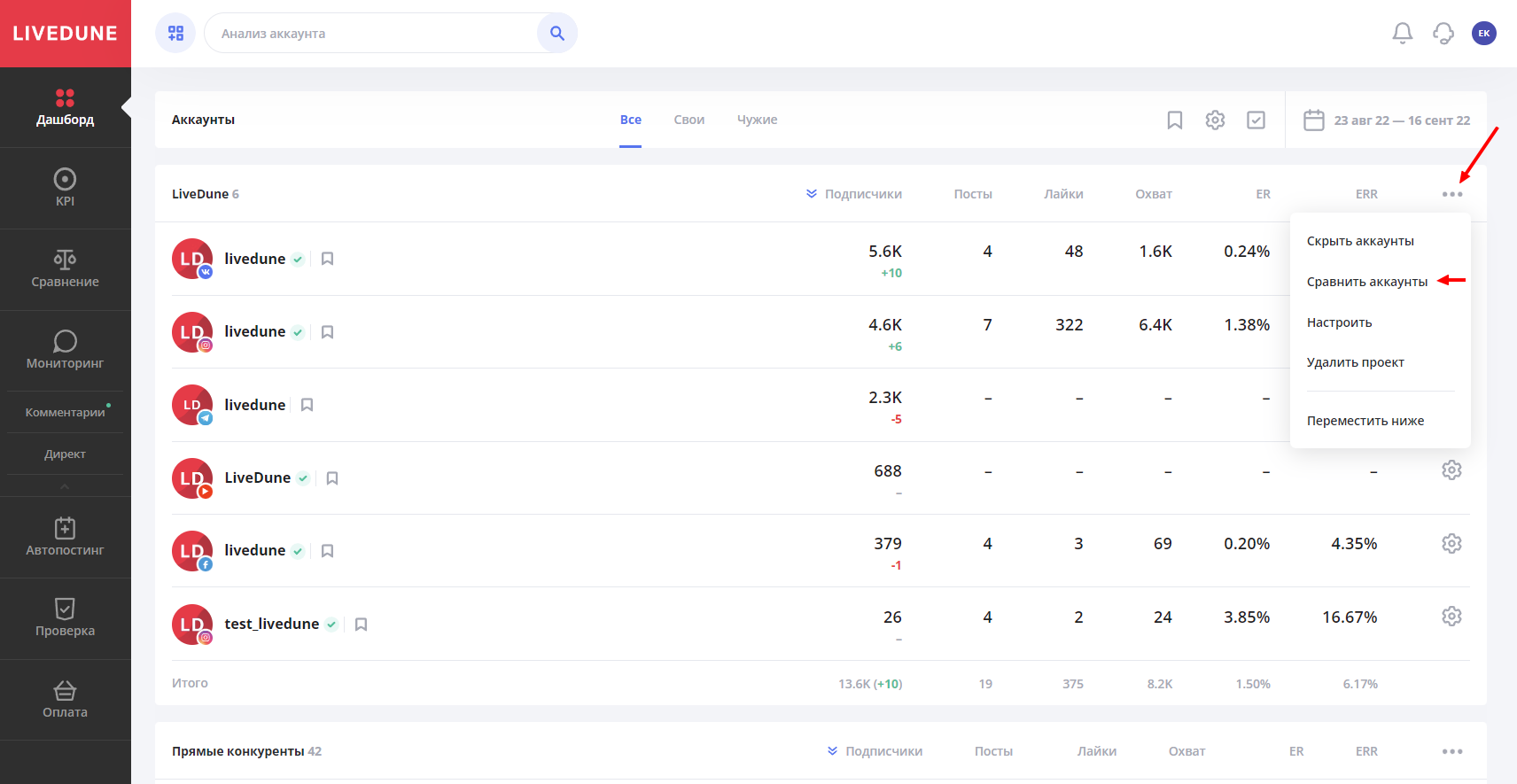
Task: Open the settings gear for the livedune Facebook row
Action: pos(1451,543)
